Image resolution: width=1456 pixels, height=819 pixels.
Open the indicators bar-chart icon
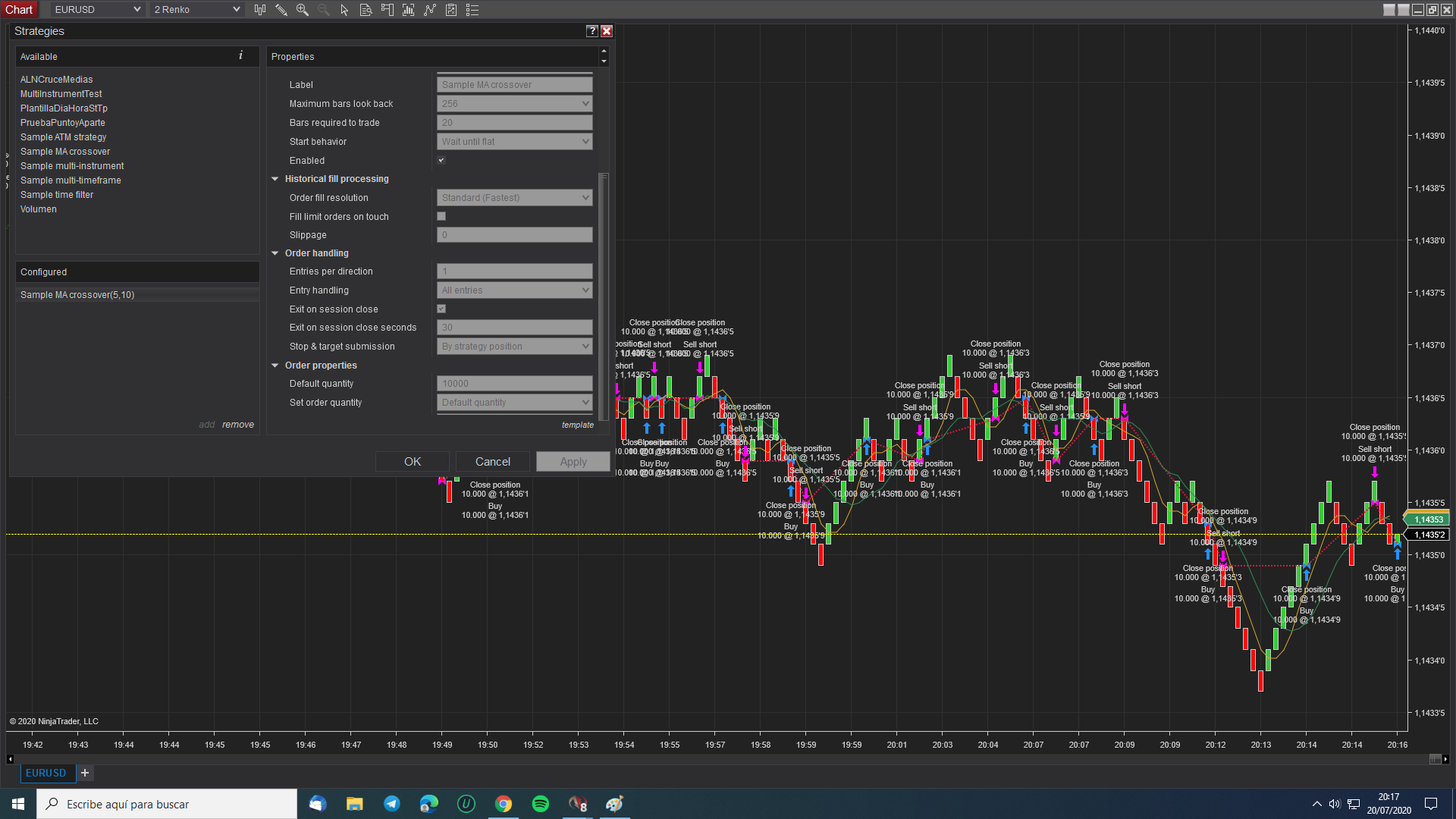[x=408, y=10]
